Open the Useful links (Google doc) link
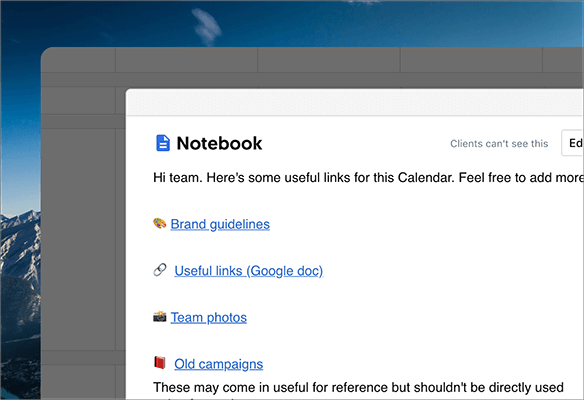 coord(248,271)
